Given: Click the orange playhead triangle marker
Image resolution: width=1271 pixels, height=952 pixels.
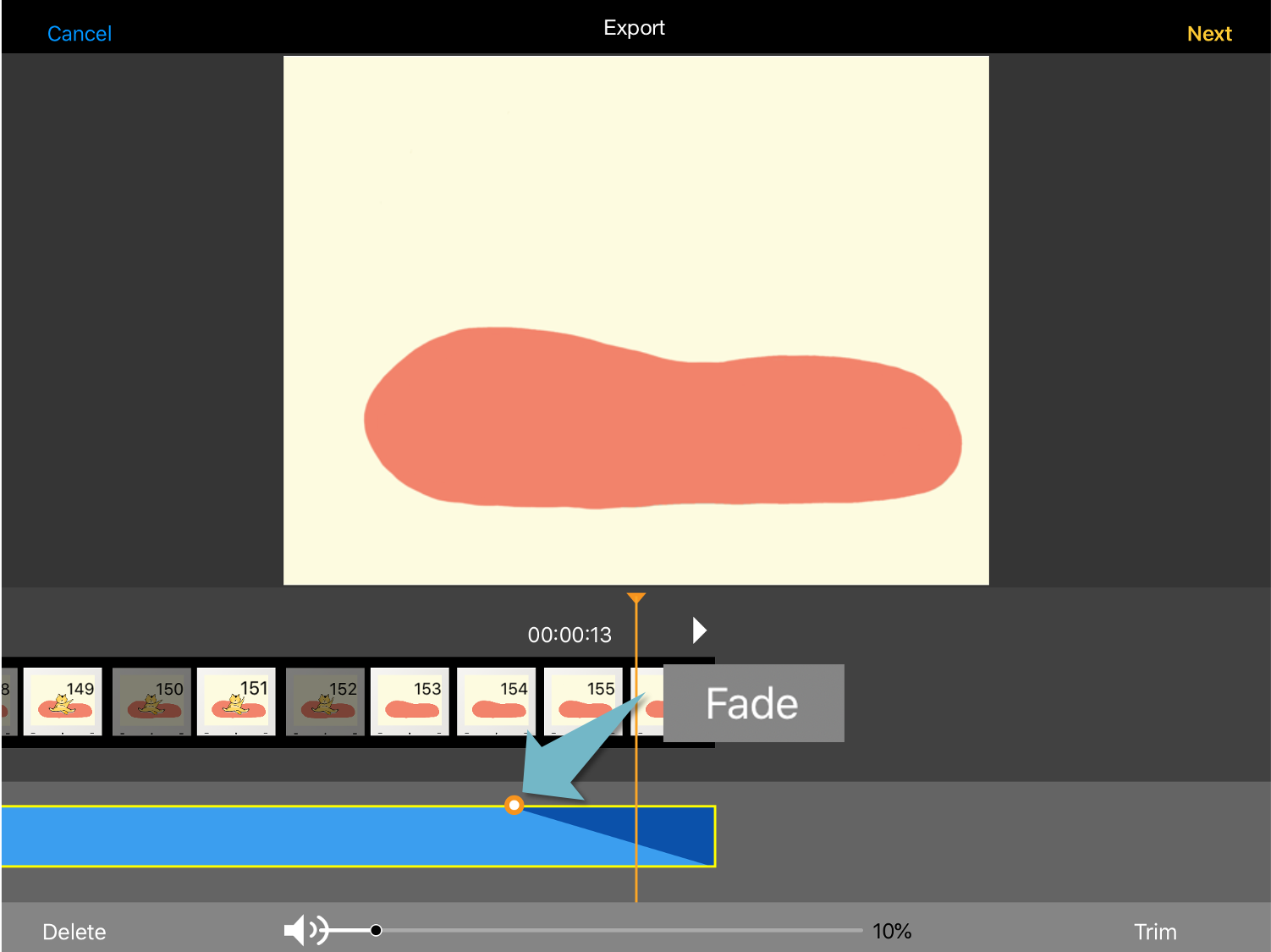Looking at the screenshot, I should 636,598.
